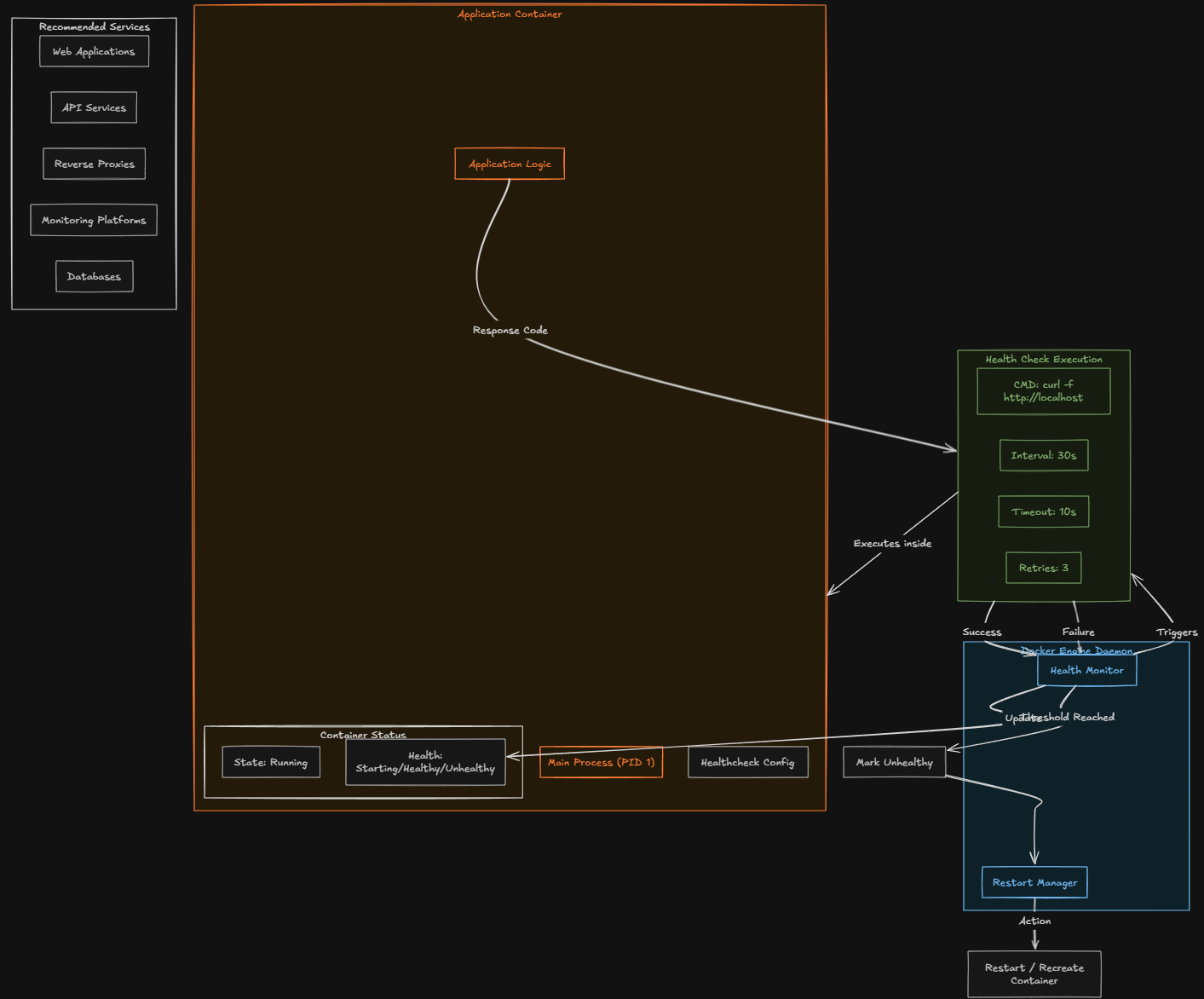Click the Mark Unhealthy node
This screenshot has width=1204, height=999.
(x=894, y=762)
